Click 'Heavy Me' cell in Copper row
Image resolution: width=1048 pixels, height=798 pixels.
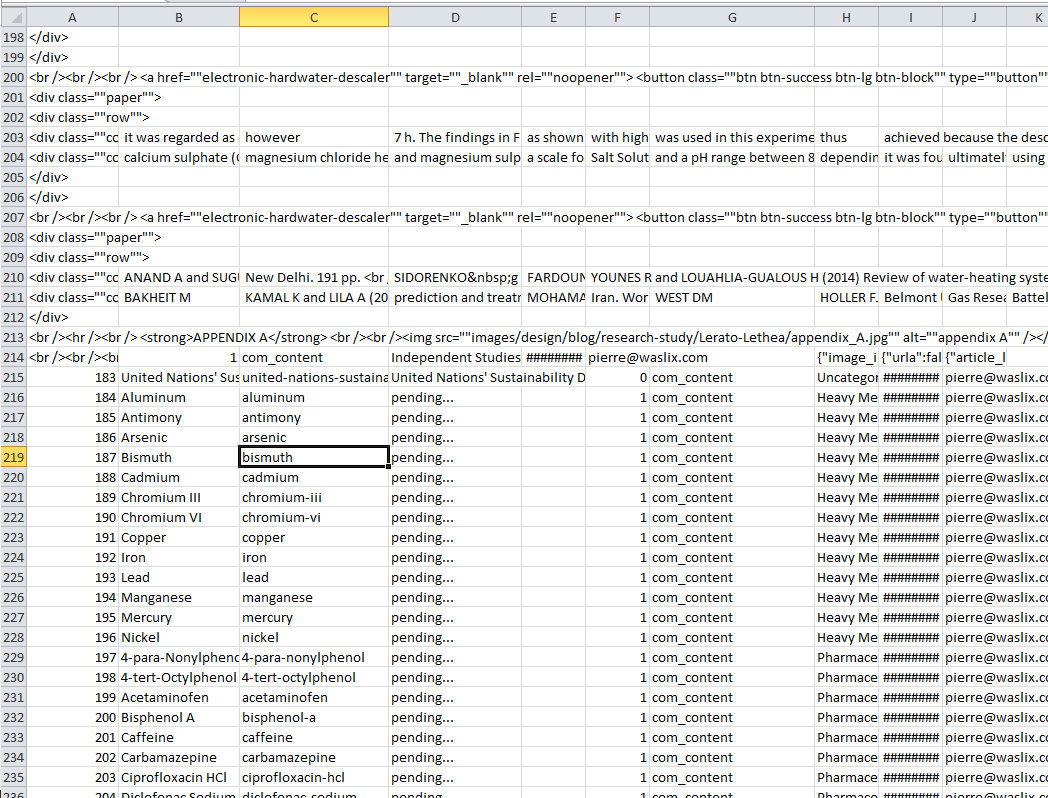click(x=846, y=537)
